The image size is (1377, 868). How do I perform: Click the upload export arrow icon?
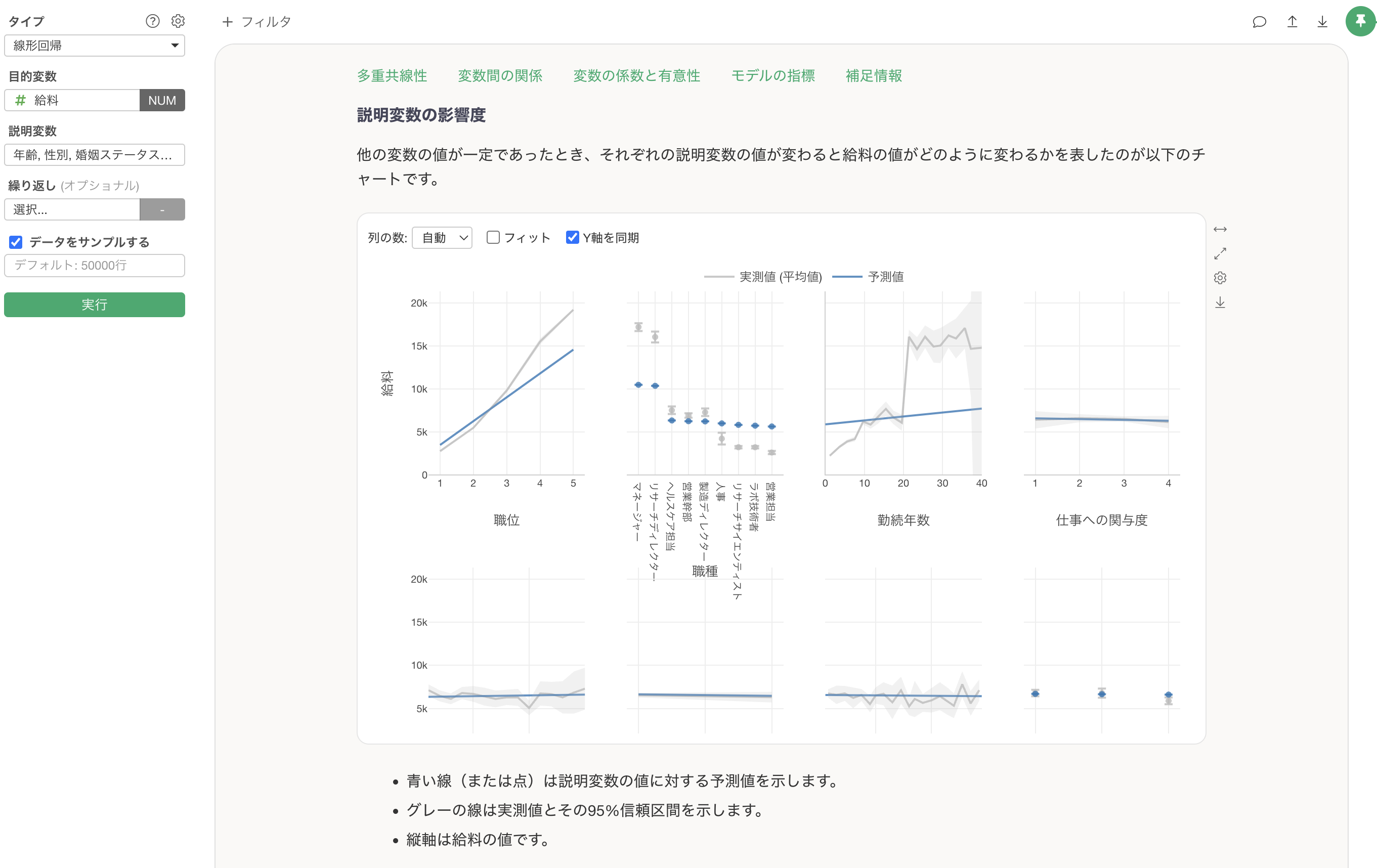1292,22
